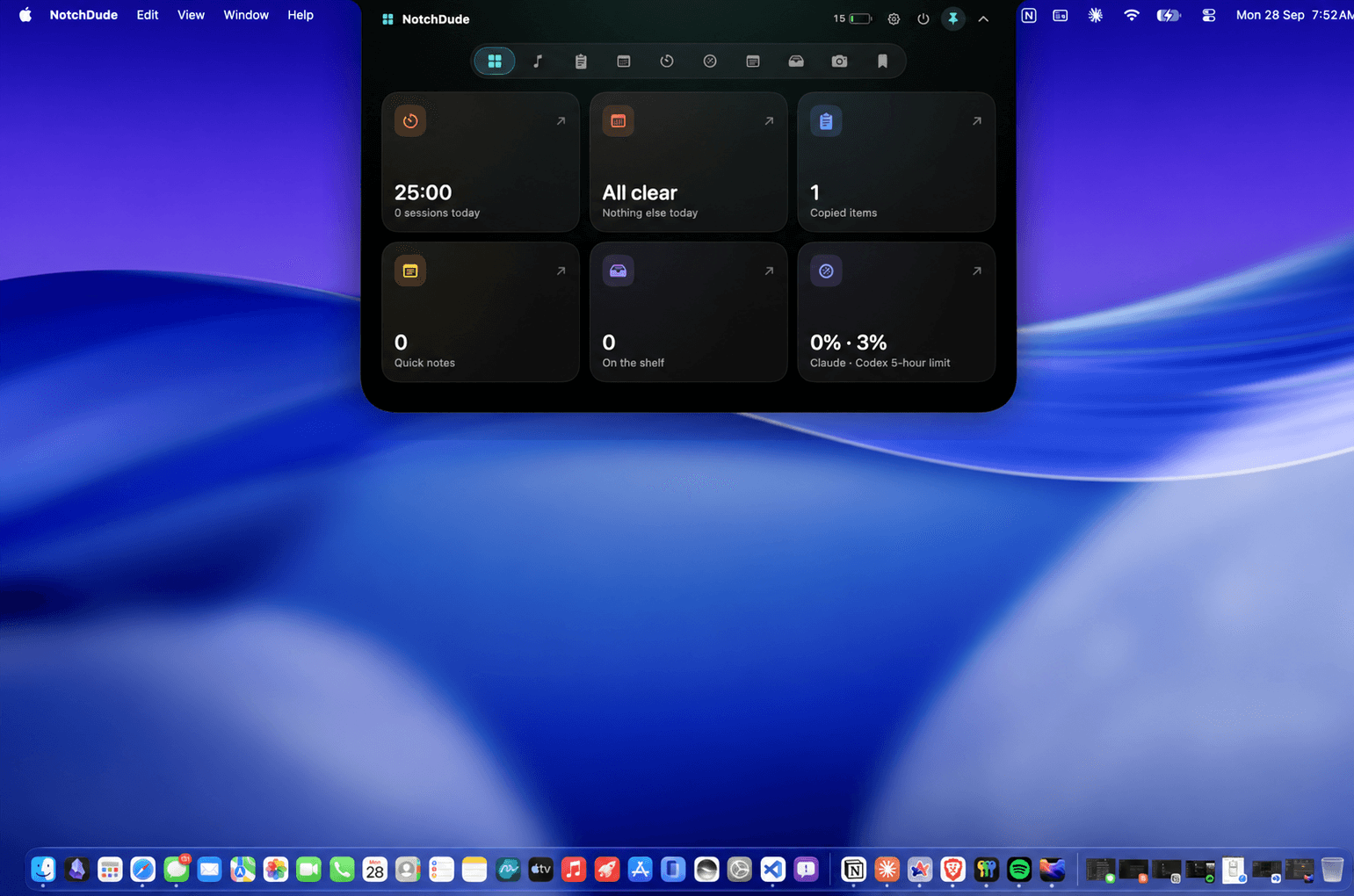Click the gauge icon on the Claude · Codex limit card
Screen dimensions: 1354x896
point(826,271)
